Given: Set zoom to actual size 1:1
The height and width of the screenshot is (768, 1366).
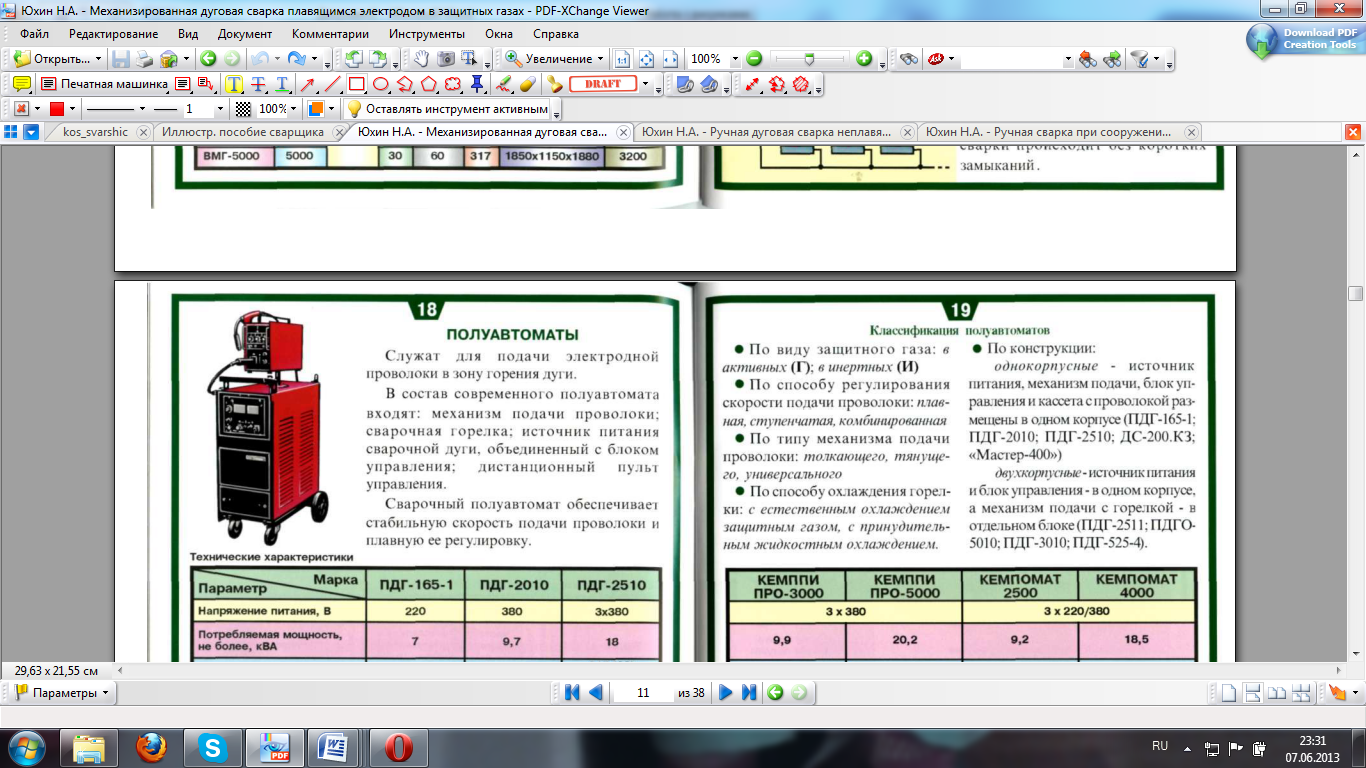Looking at the screenshot, I should (622, 59).
